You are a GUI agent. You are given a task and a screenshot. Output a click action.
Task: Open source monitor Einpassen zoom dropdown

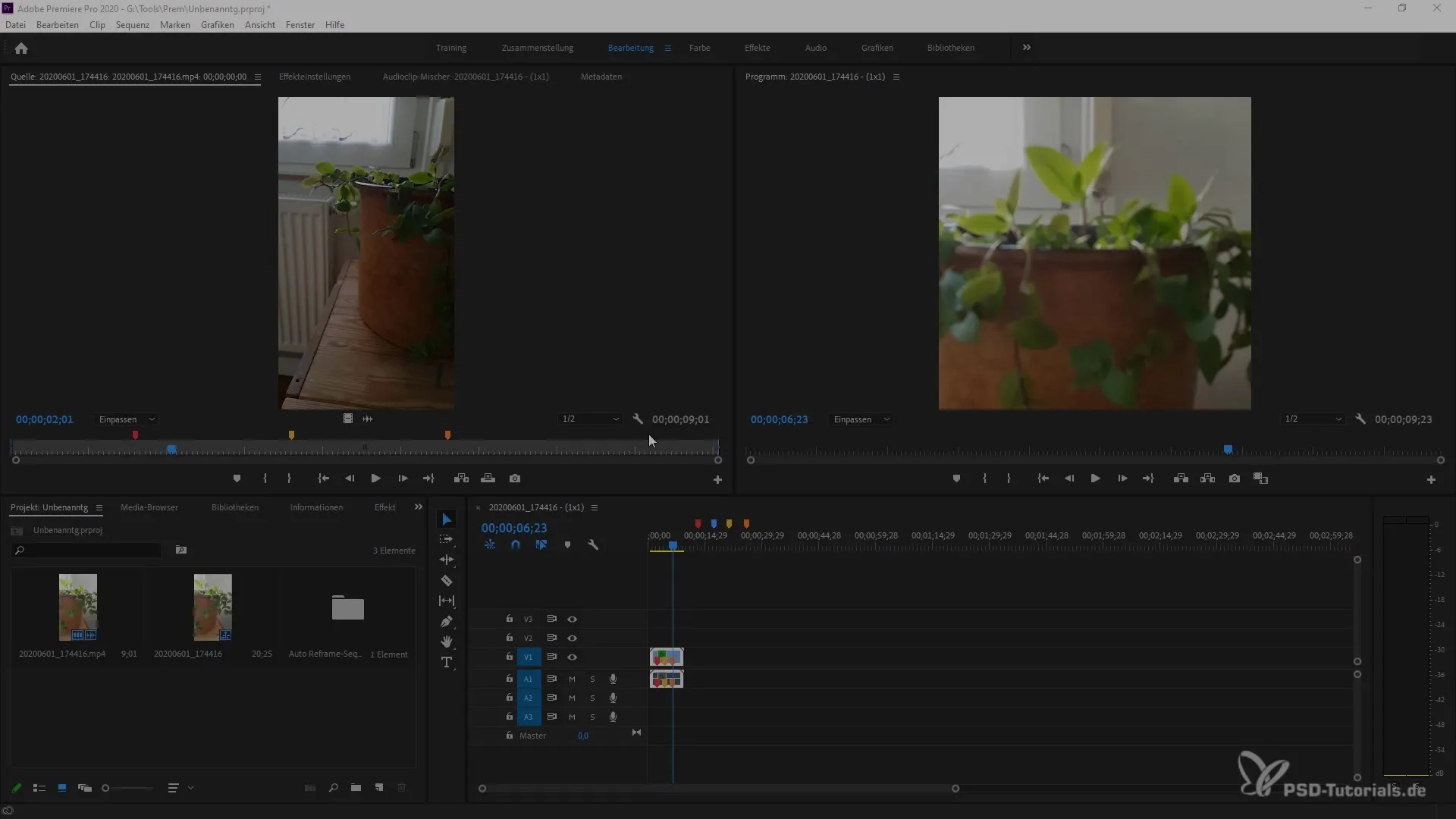click(127, 419)
